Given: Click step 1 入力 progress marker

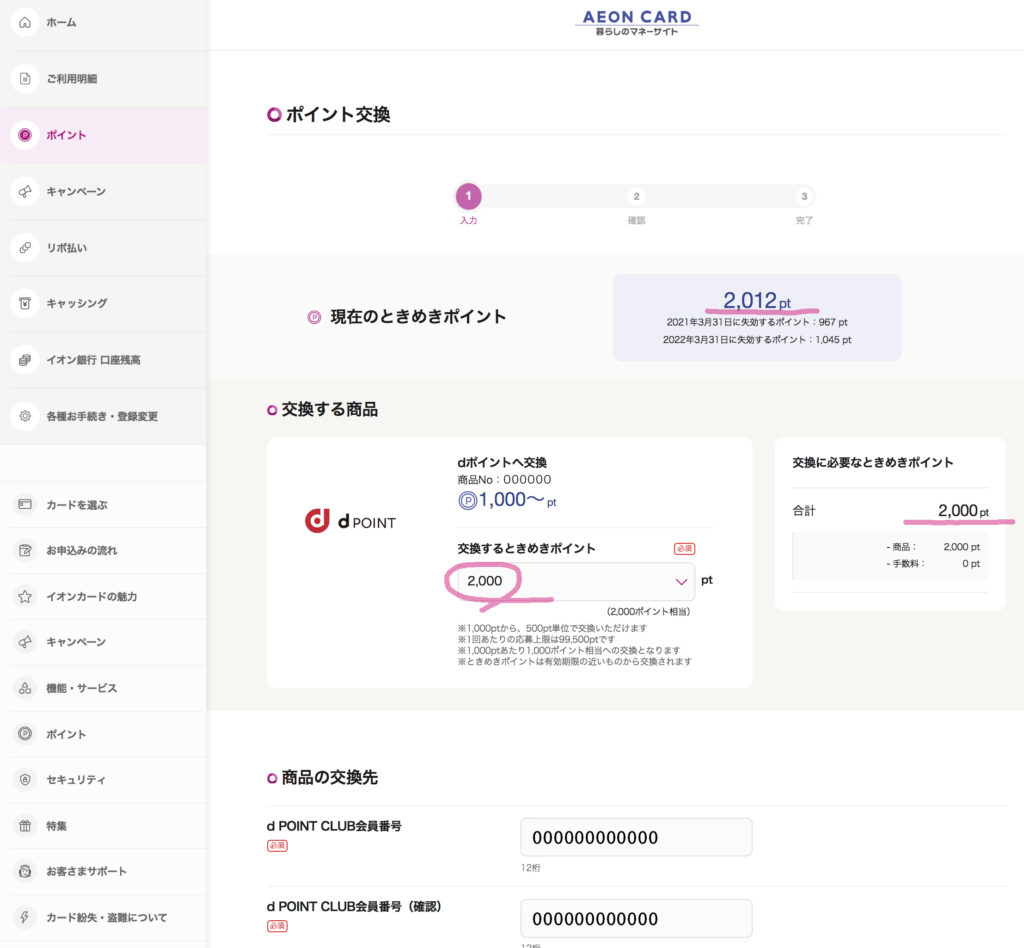Looking at the screenshot, I should point(468,196).
